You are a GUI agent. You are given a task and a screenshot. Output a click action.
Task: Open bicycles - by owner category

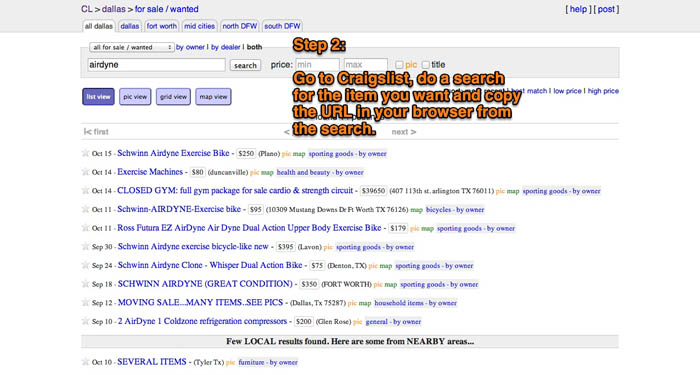click(x=455, y=210)
